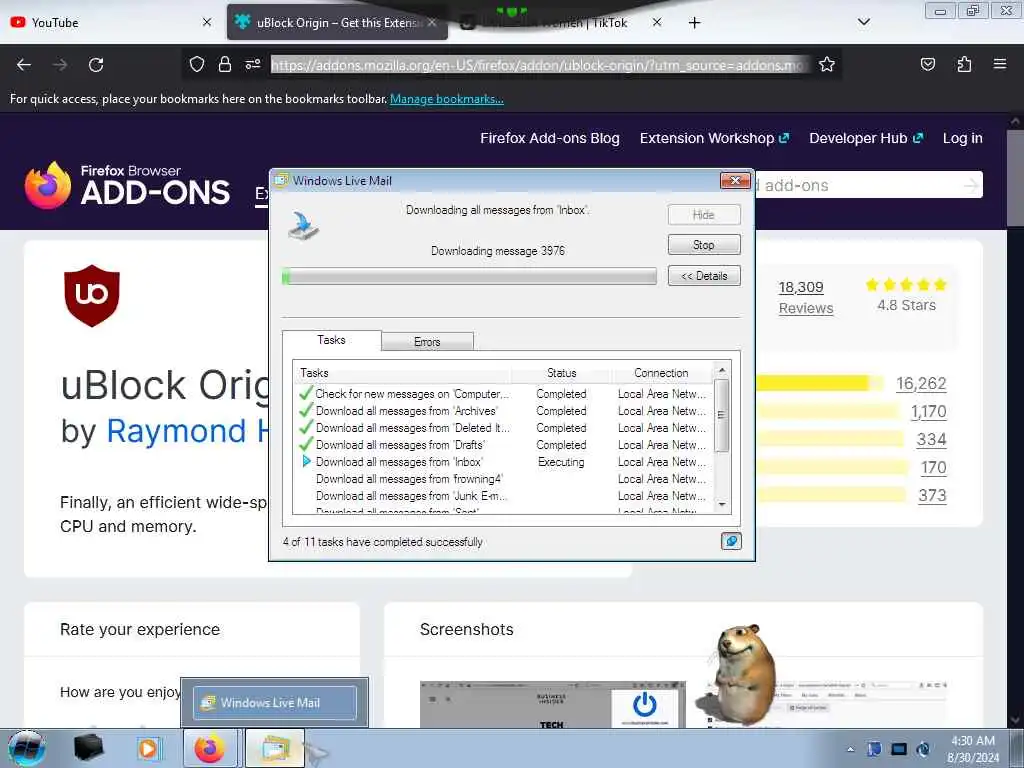Open the Extensions puzzle icon
The width and height of the screenshot is (1024, 768).
click(964, 64)
